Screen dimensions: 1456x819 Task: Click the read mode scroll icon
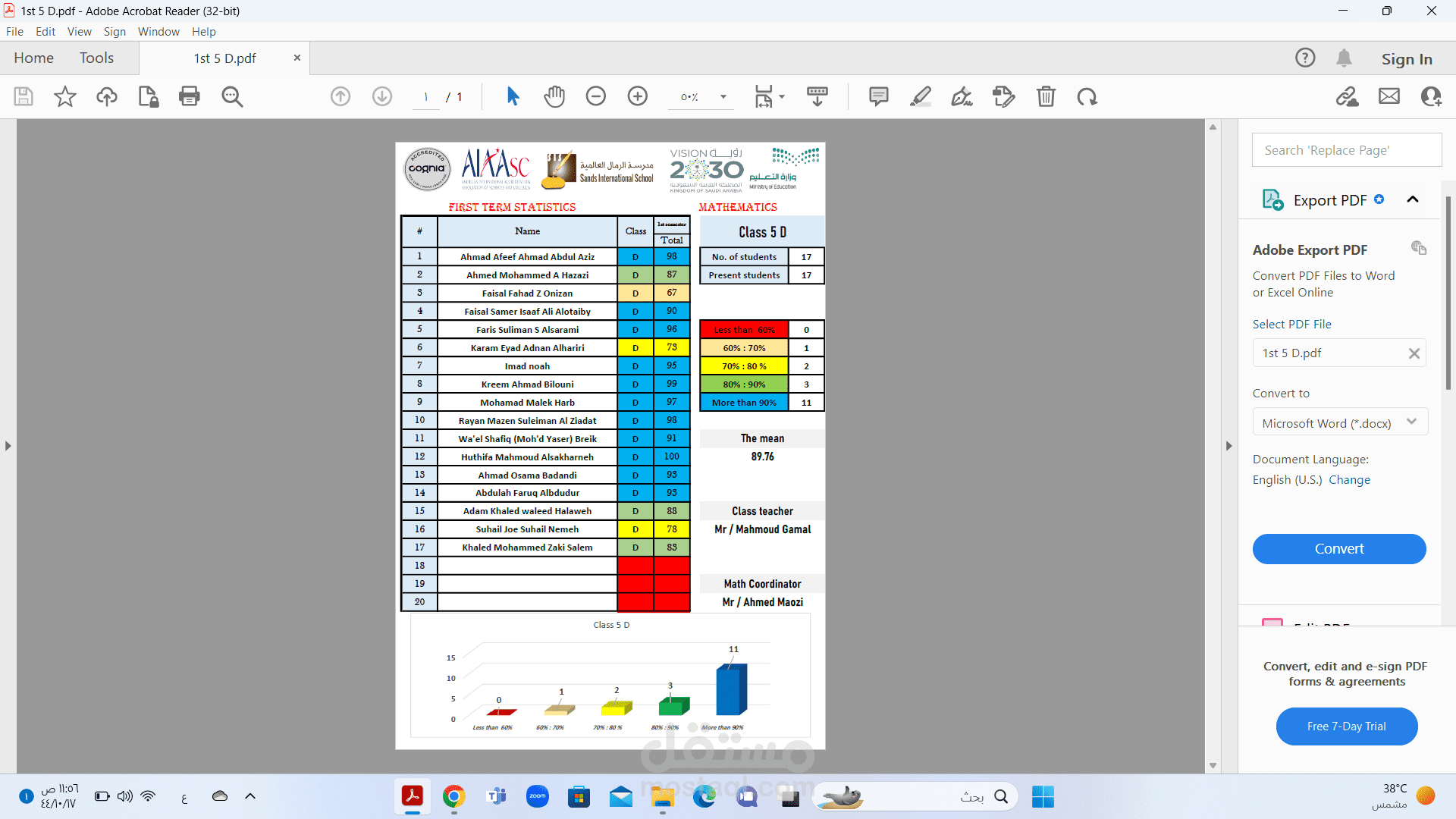tap(817, 96)
